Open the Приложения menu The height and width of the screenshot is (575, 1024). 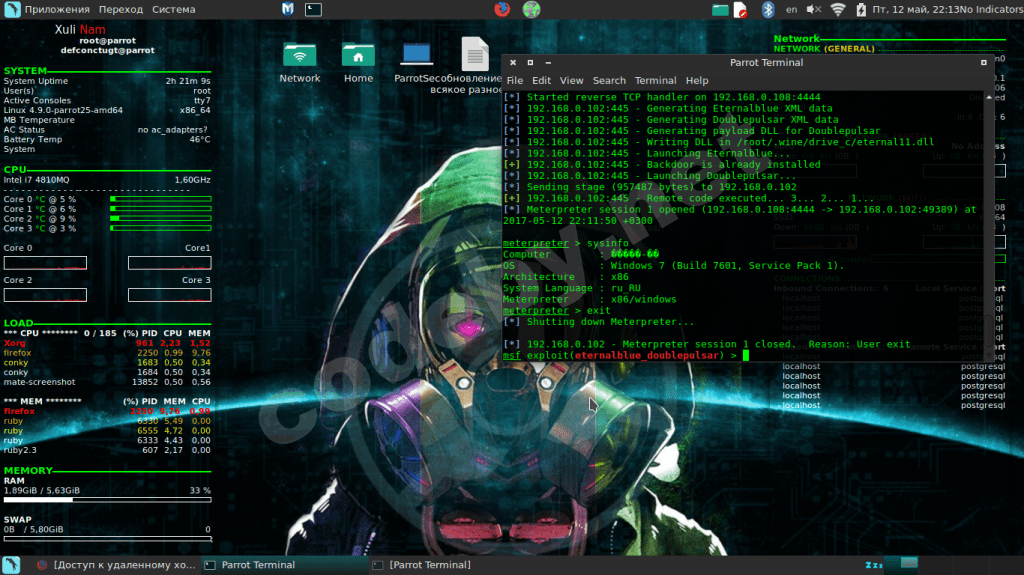[x=57, y=9]
